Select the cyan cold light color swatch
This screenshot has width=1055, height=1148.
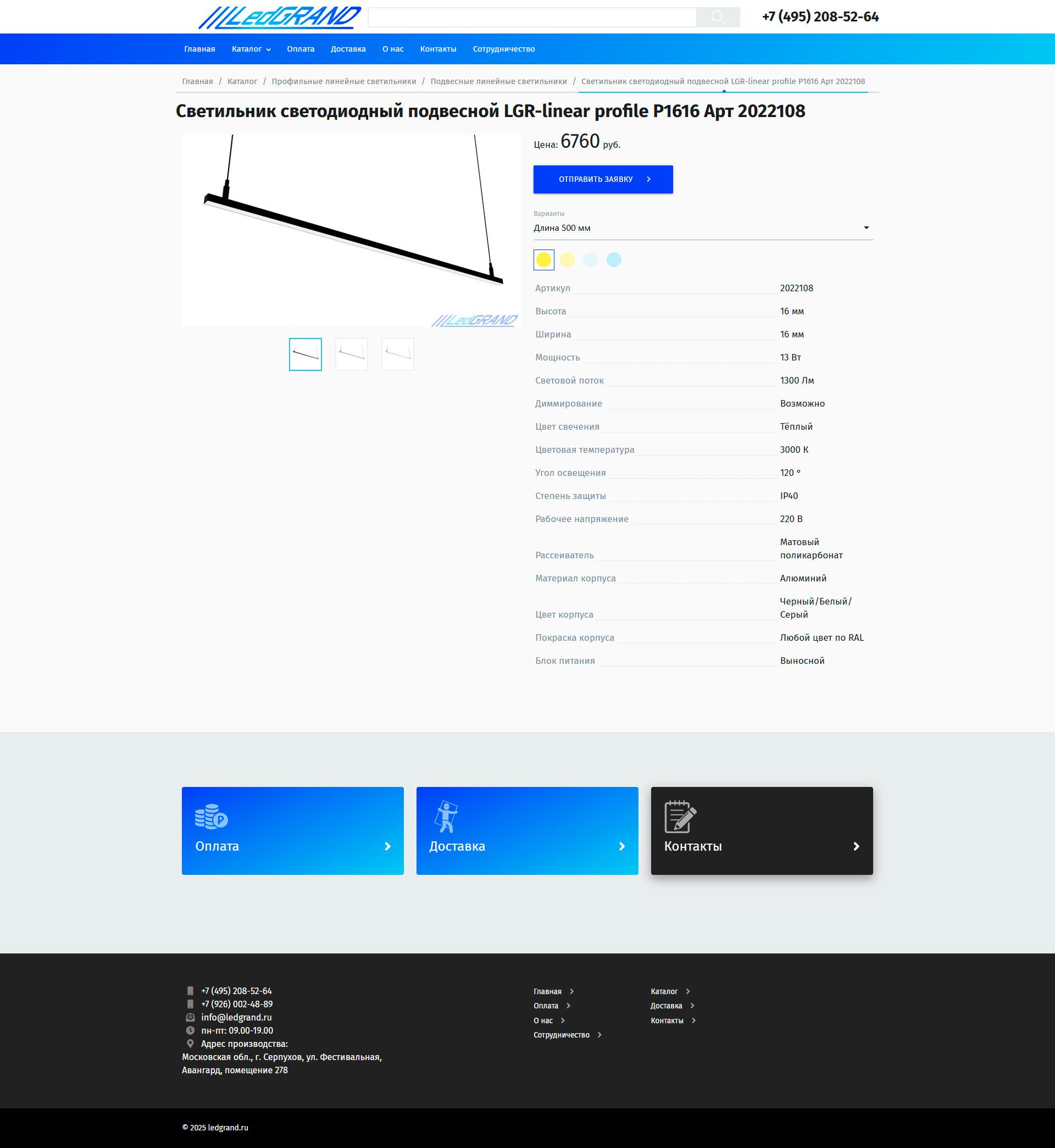tap(614, 260)
